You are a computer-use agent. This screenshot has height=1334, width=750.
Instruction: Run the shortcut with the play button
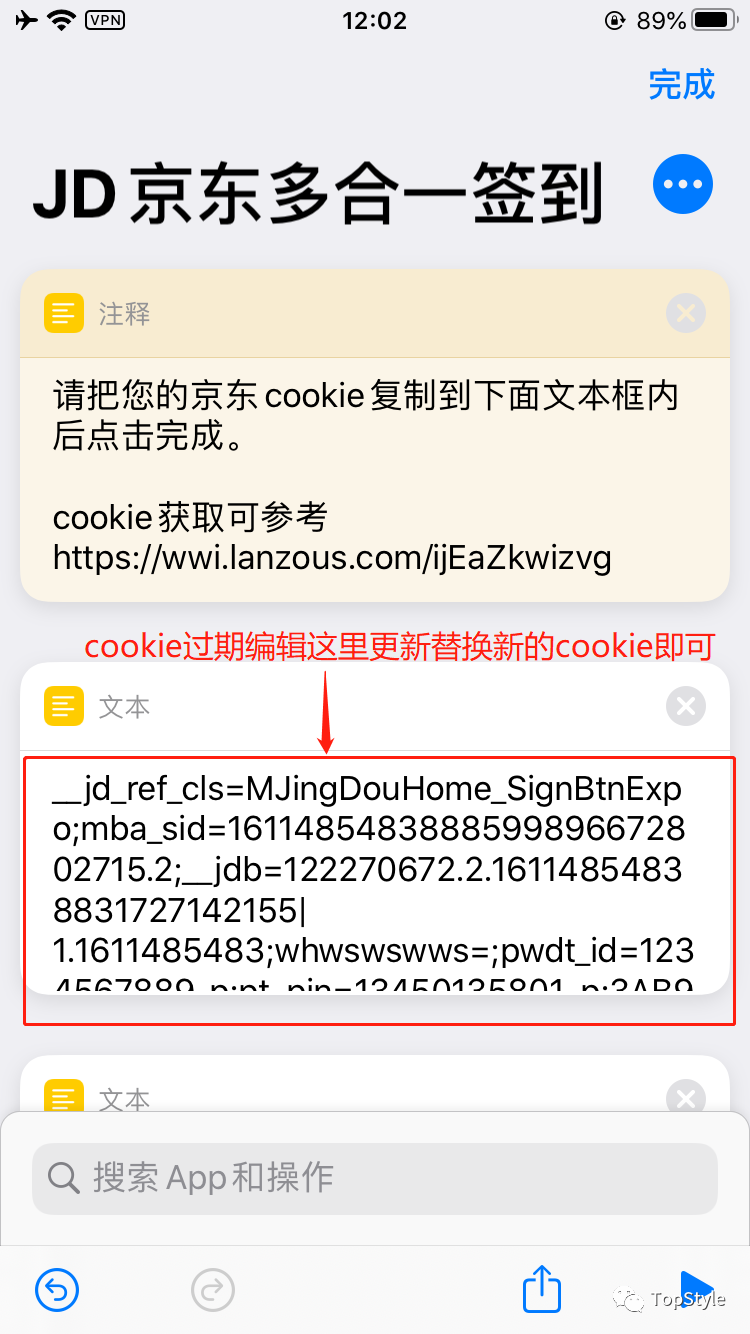point(696,1288)
